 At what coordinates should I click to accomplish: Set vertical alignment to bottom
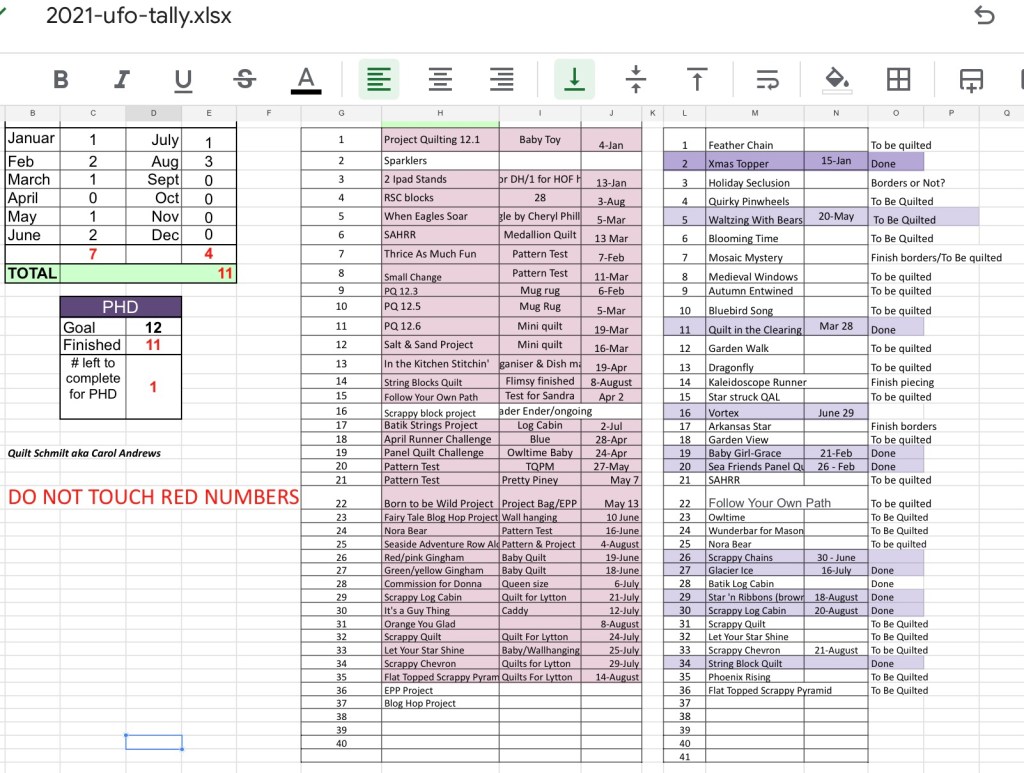(574, 79)
